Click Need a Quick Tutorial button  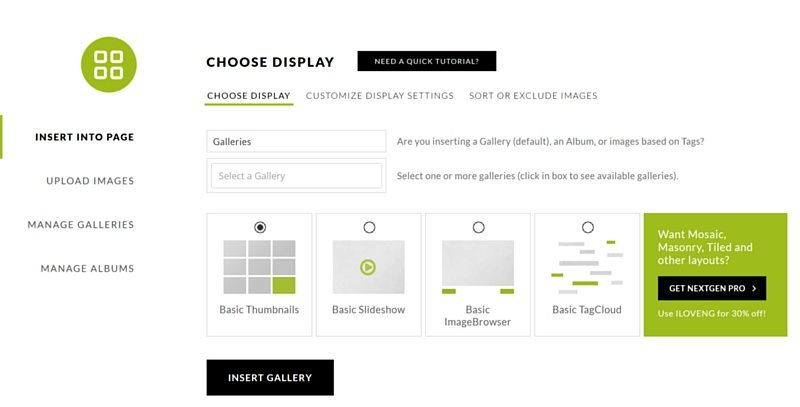pos(427,61)
